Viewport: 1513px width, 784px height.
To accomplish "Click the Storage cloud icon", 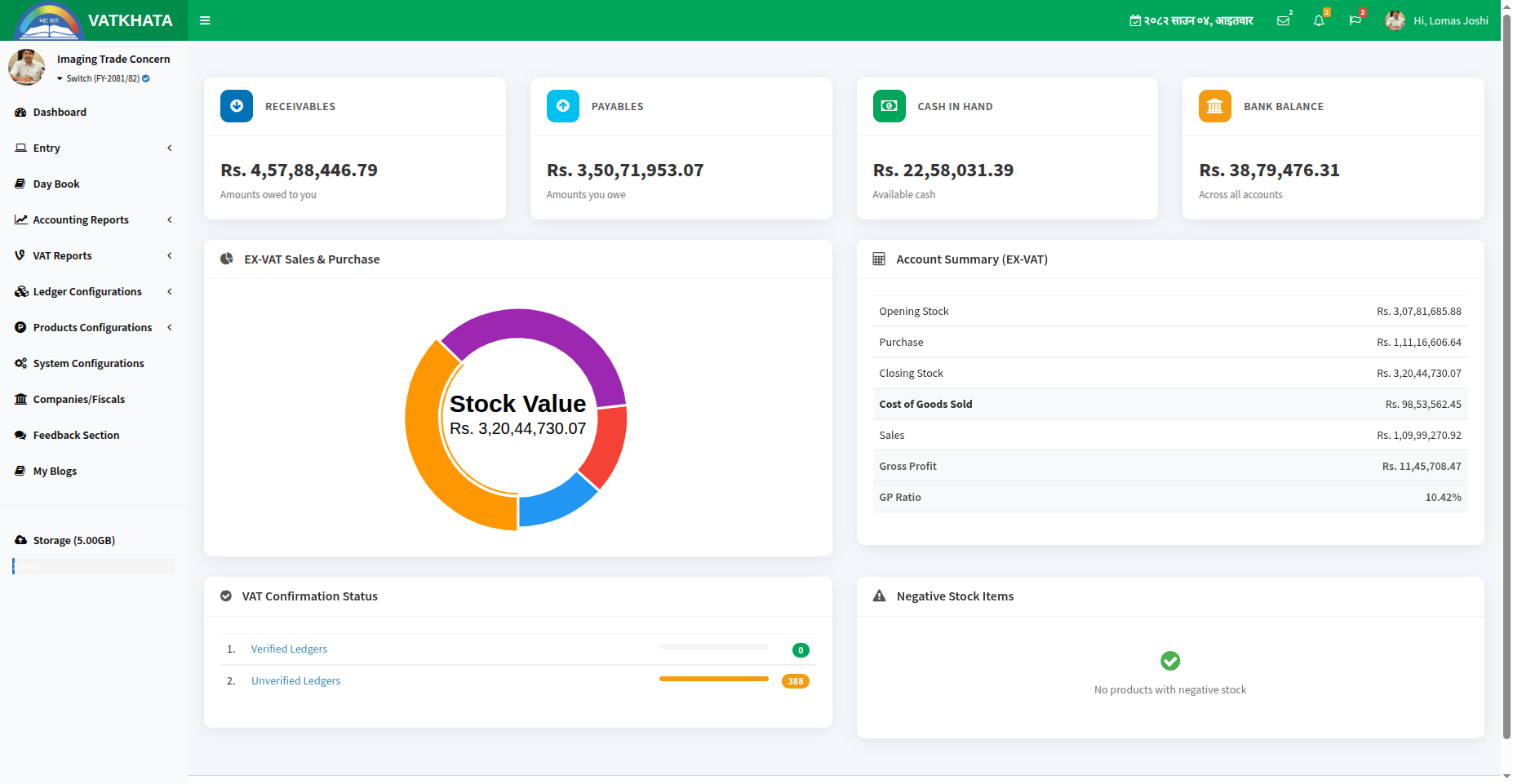I will click(x=20, y=539).
